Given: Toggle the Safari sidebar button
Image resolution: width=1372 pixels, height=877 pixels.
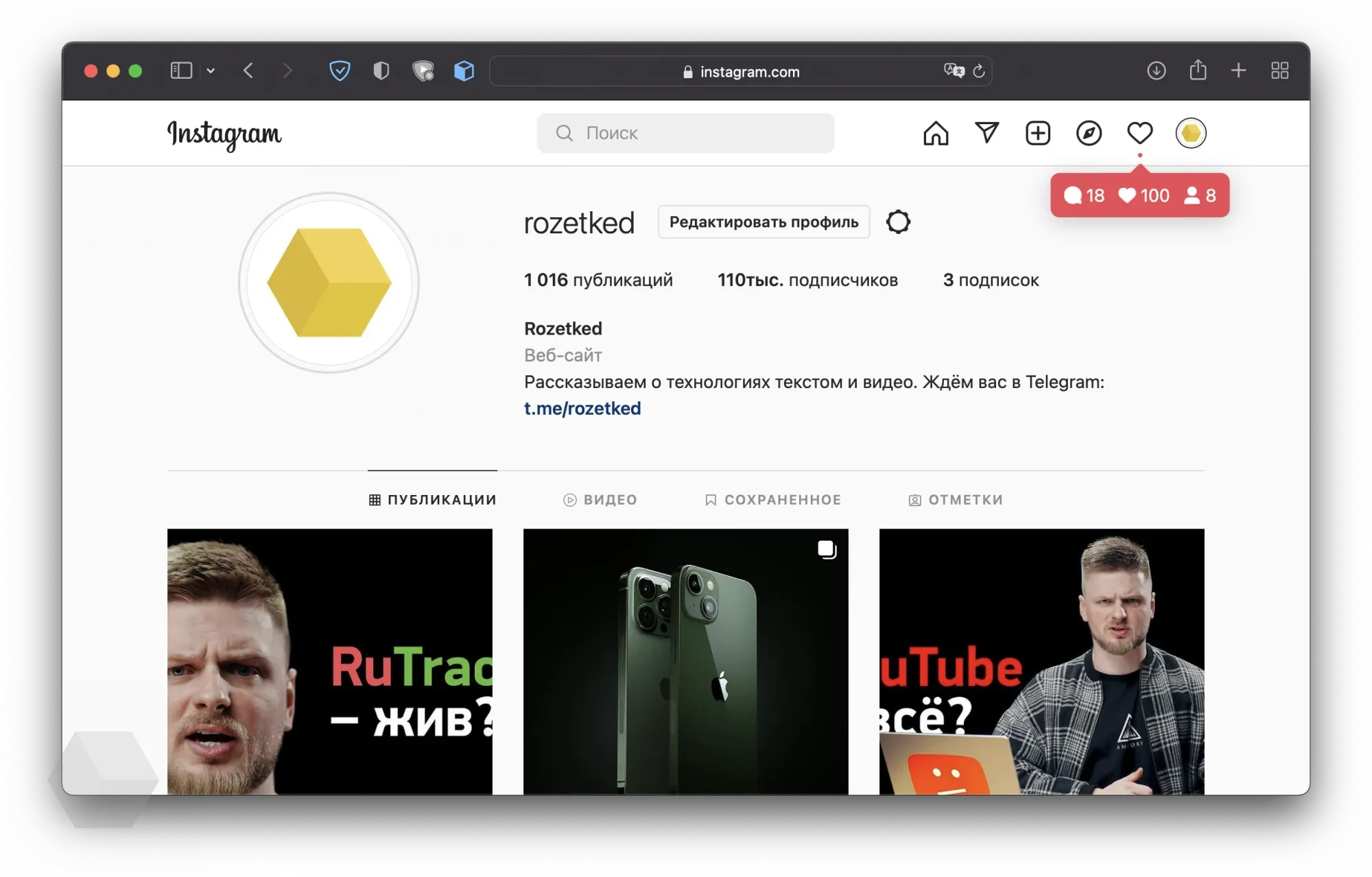Looking at the screenshot, I should tap(181, 71).
